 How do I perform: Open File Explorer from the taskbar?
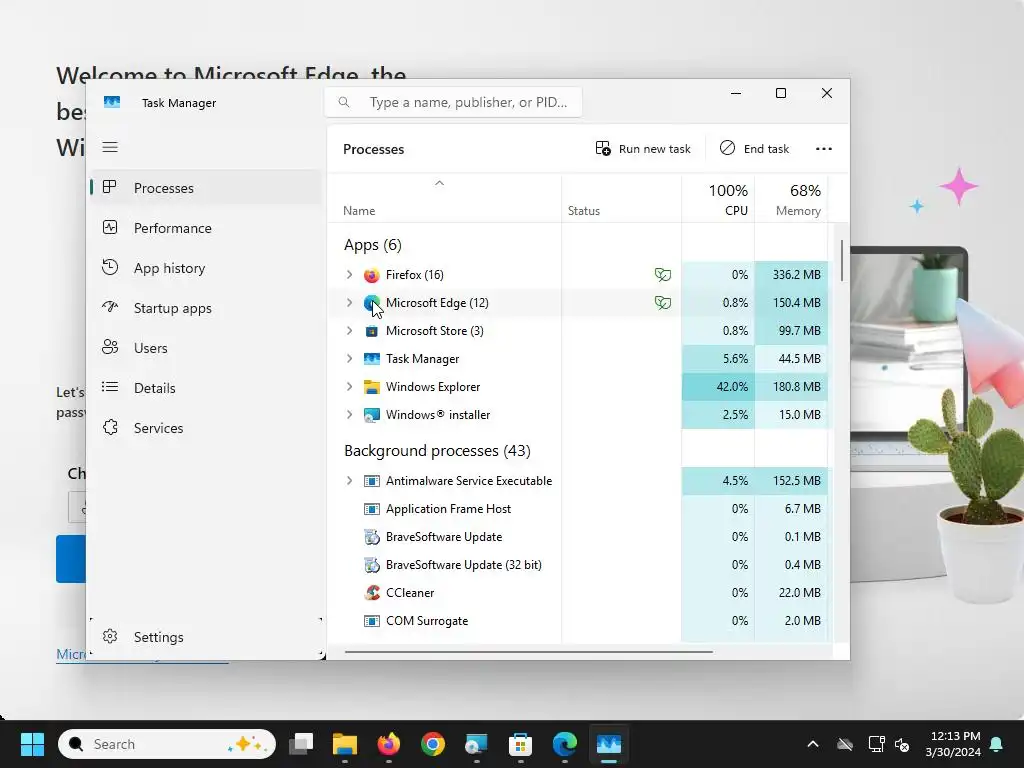(x=345, y=744)
